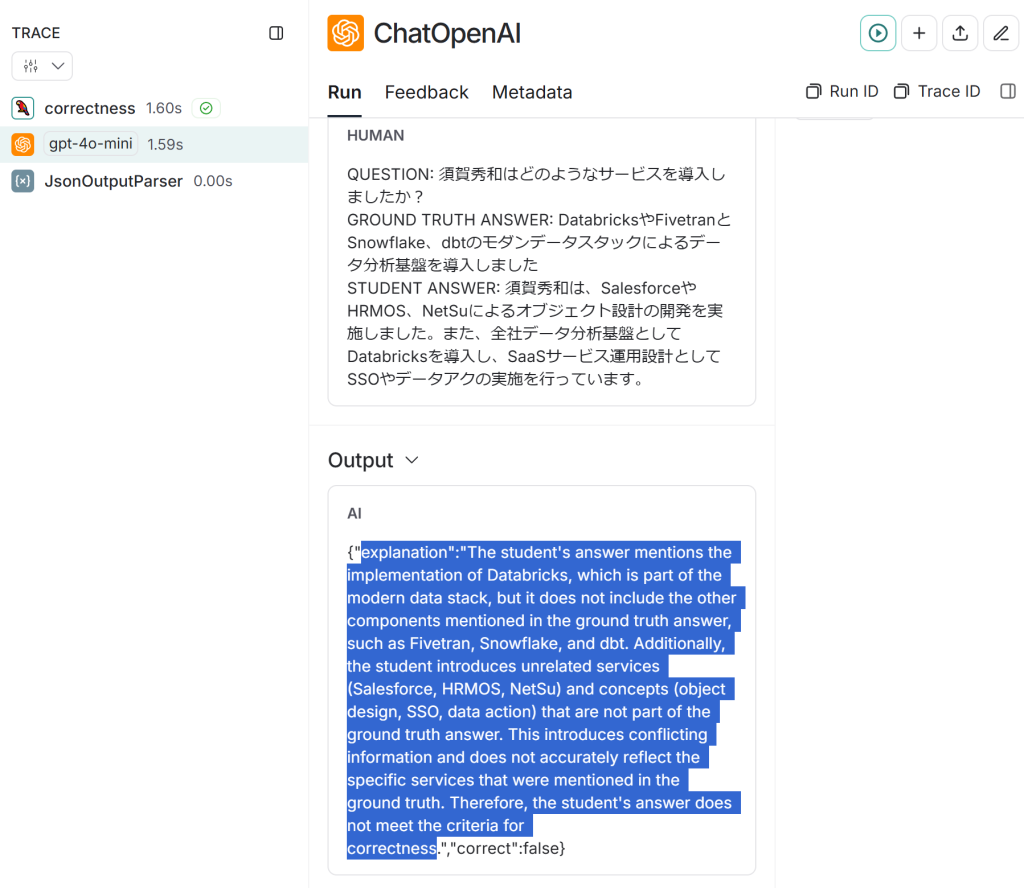Click the run playground play icon
Image resolution: width=1024 pixels, height=888 pixels.
coord(878,33)
